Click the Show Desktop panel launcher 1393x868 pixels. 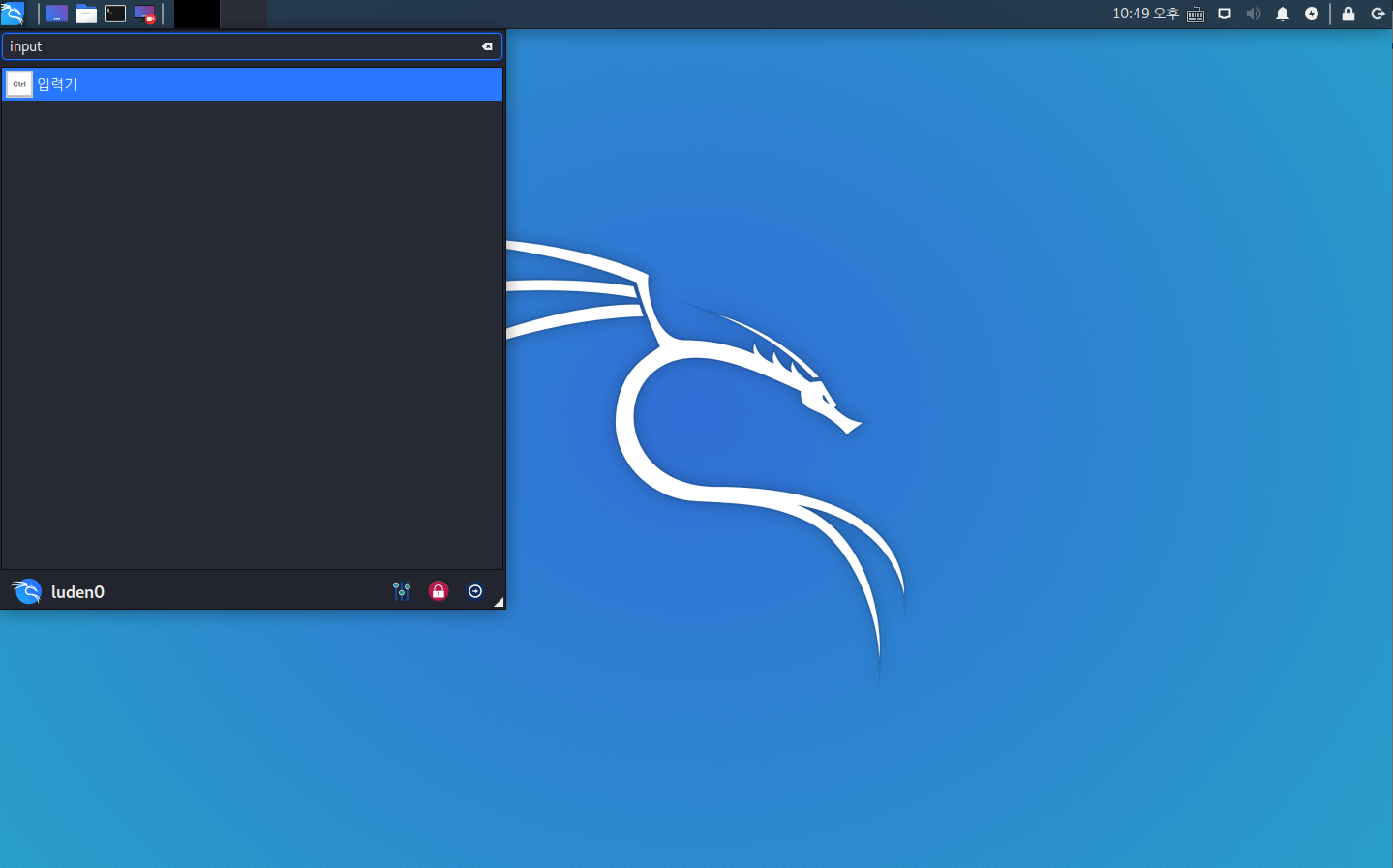click(x=57, y=14)
